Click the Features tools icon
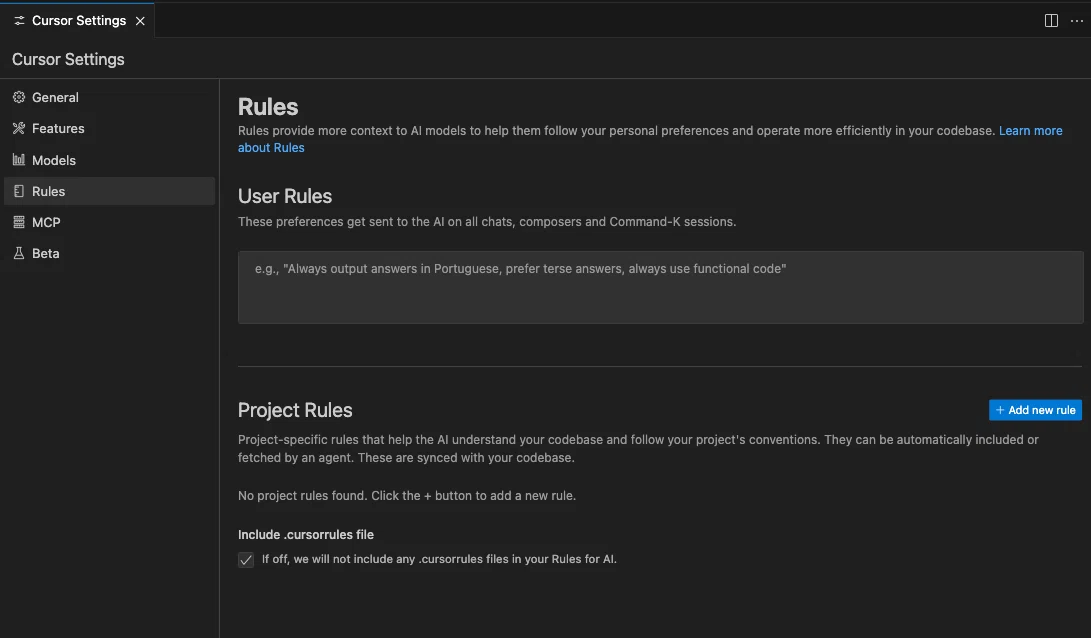The height and width of the screenshot is (638, 1091). [x=19, y=128]
